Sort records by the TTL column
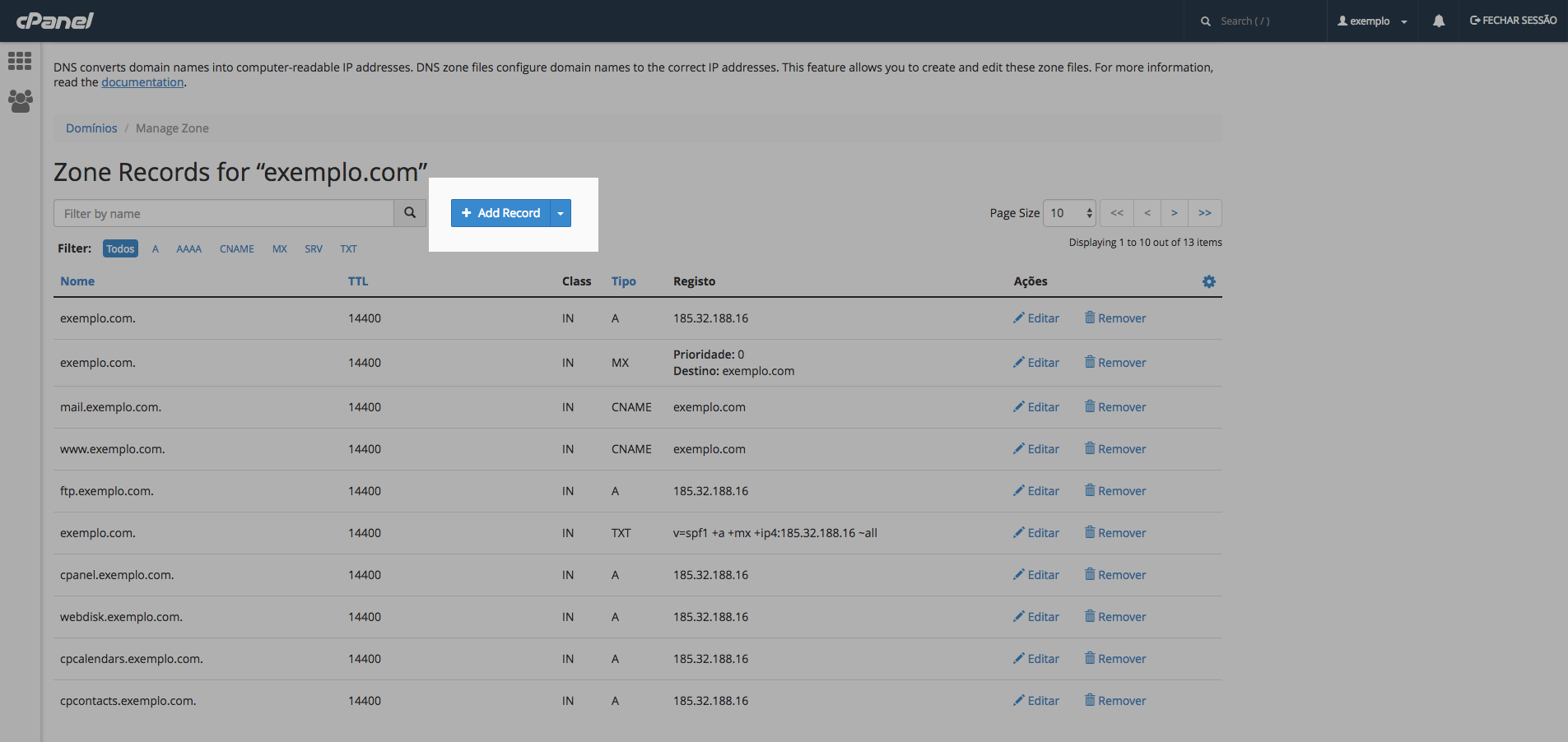The width and height of the screenshot is (1568, 742). [x=357, y=281]
